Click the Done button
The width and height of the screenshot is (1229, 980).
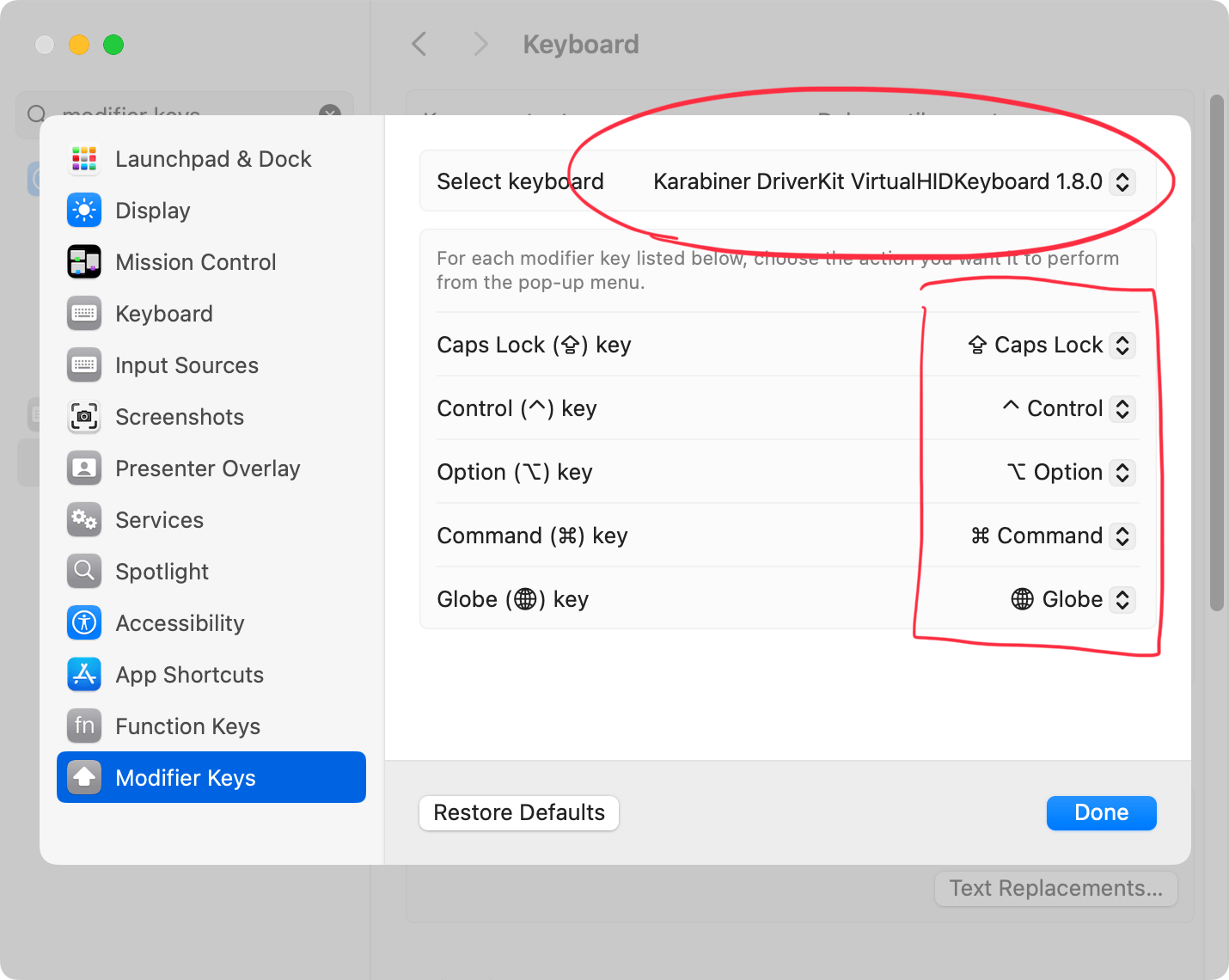click(1101, 812)
